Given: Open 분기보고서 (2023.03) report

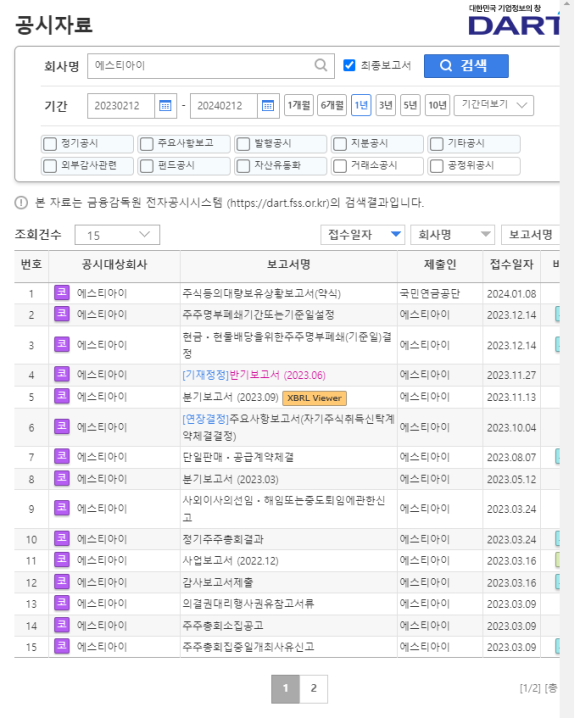Looking at the screenshot, I should (x=230, y=479).
